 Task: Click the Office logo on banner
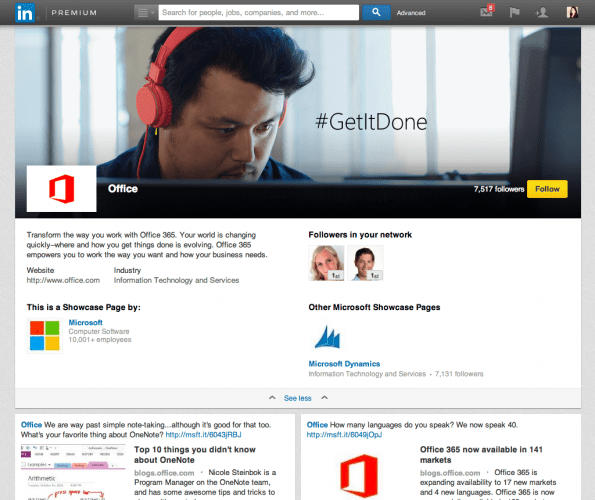pyautogui.click(x=61, y=189)
